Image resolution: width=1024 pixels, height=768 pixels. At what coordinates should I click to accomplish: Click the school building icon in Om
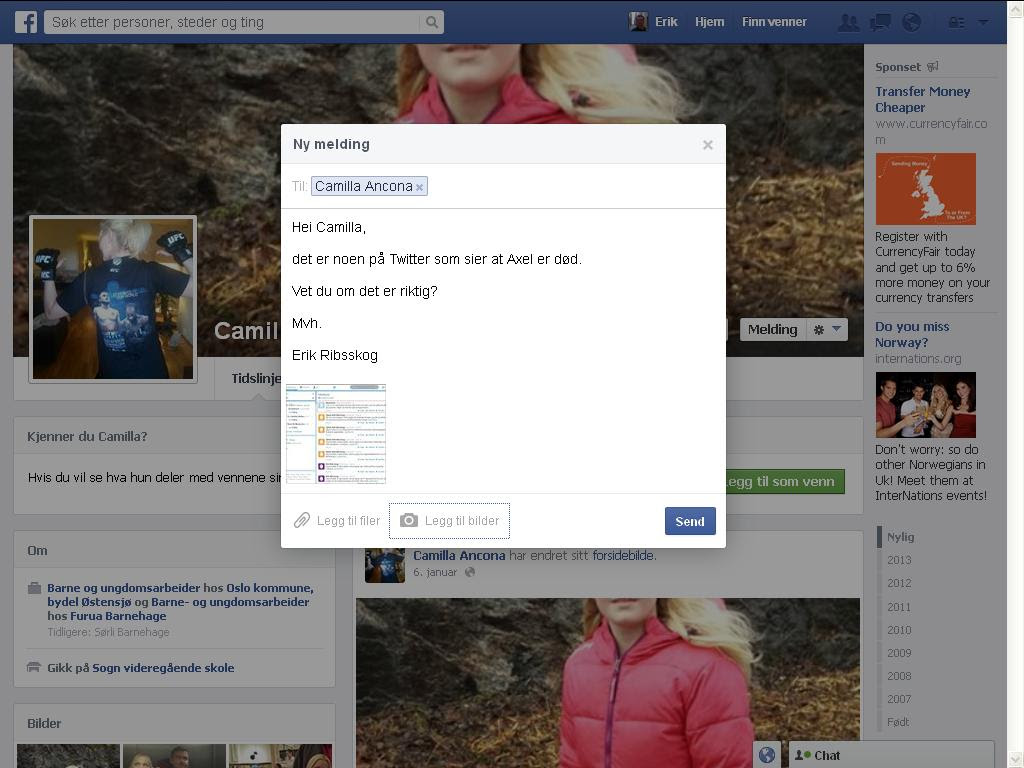pos(34,667)
